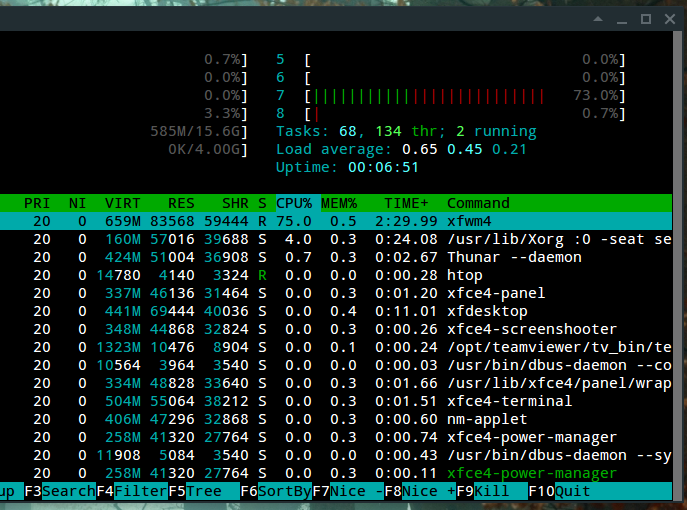Click Nice + to lower process priority

429,492
